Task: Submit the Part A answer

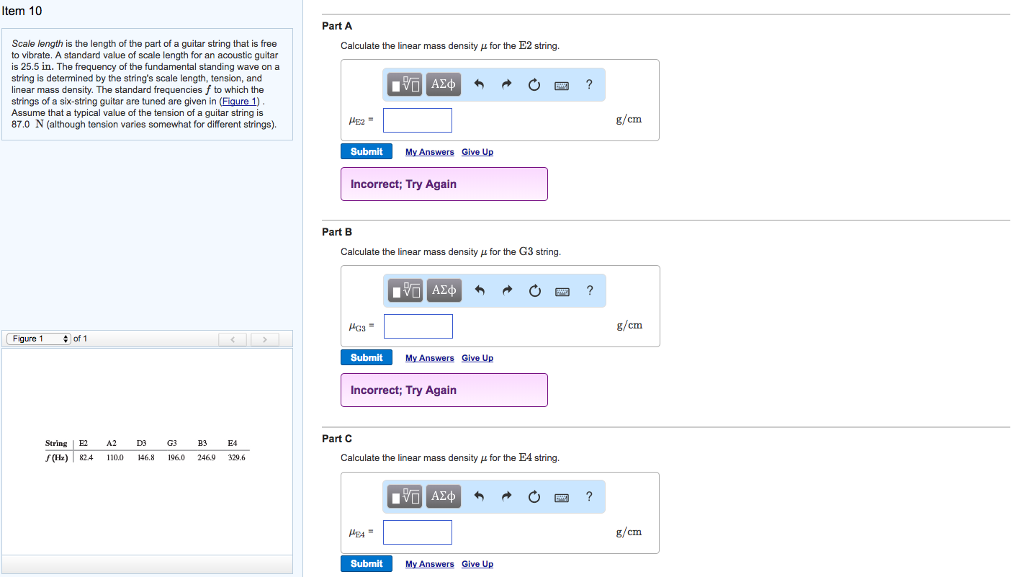Action: (366, 151)
